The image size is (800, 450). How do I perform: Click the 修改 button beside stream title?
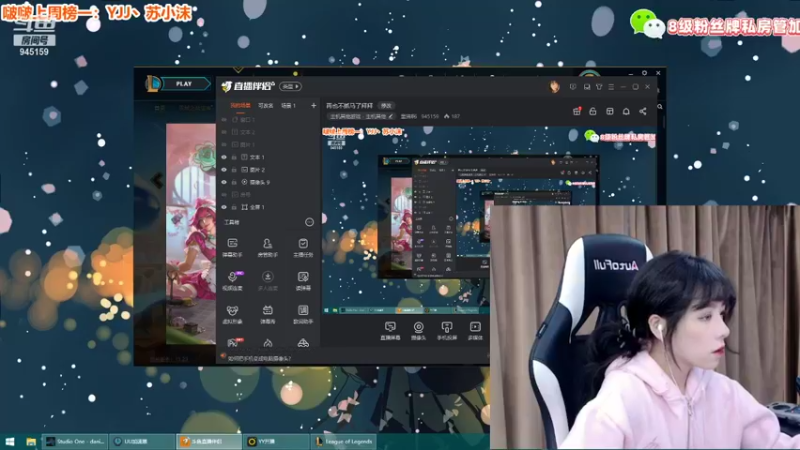386,106
